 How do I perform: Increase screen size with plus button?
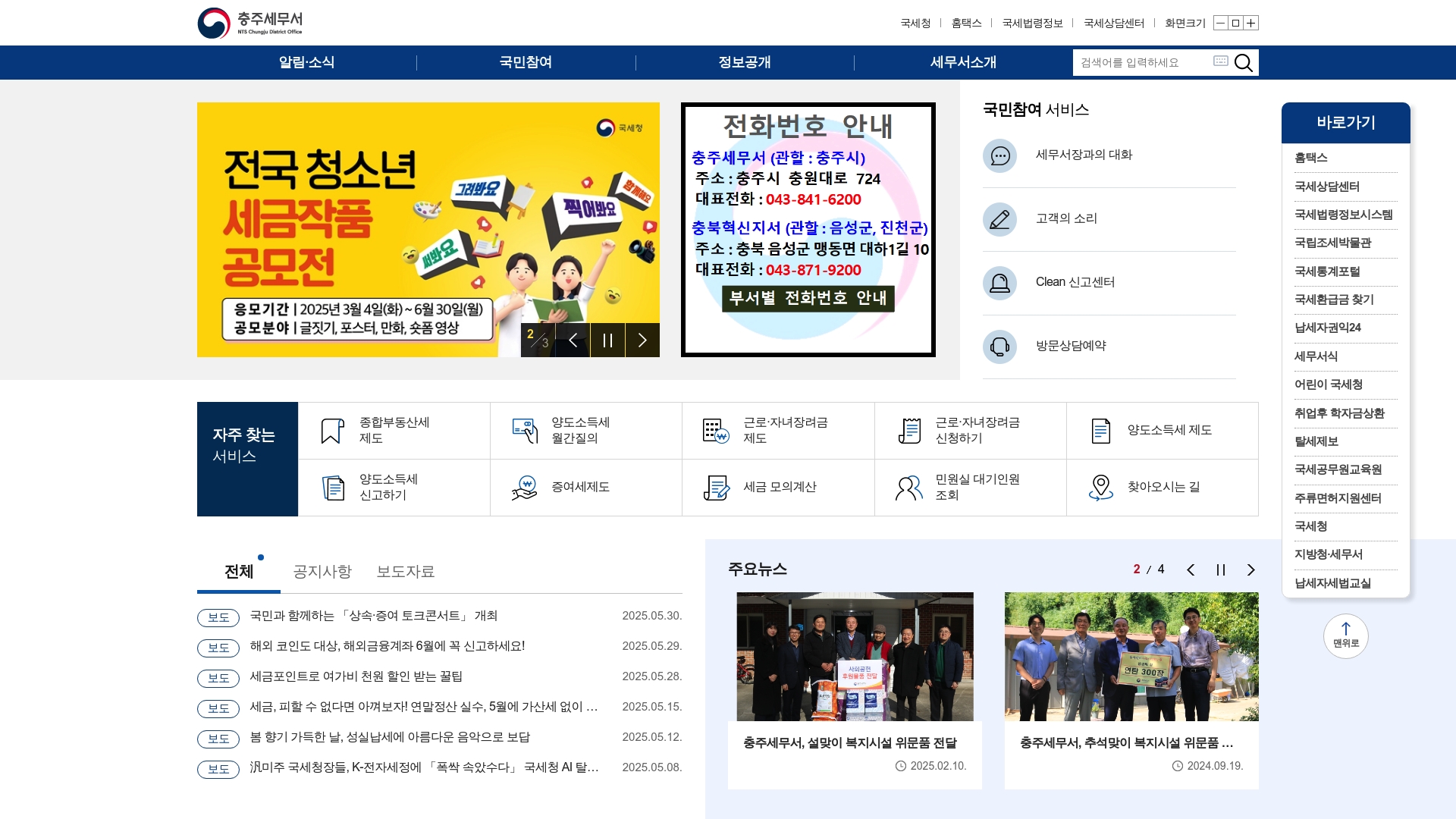point(1250,24)
